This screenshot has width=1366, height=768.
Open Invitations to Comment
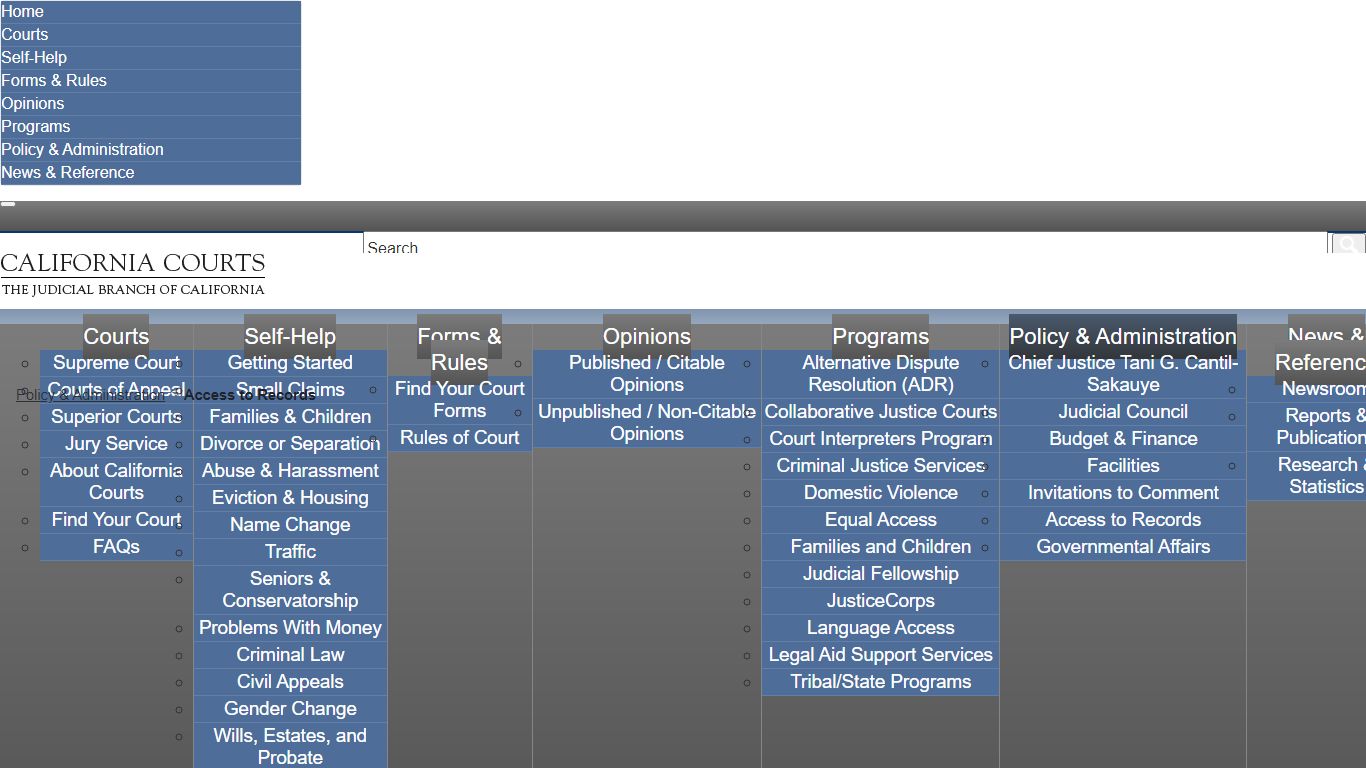[1123, 493]
